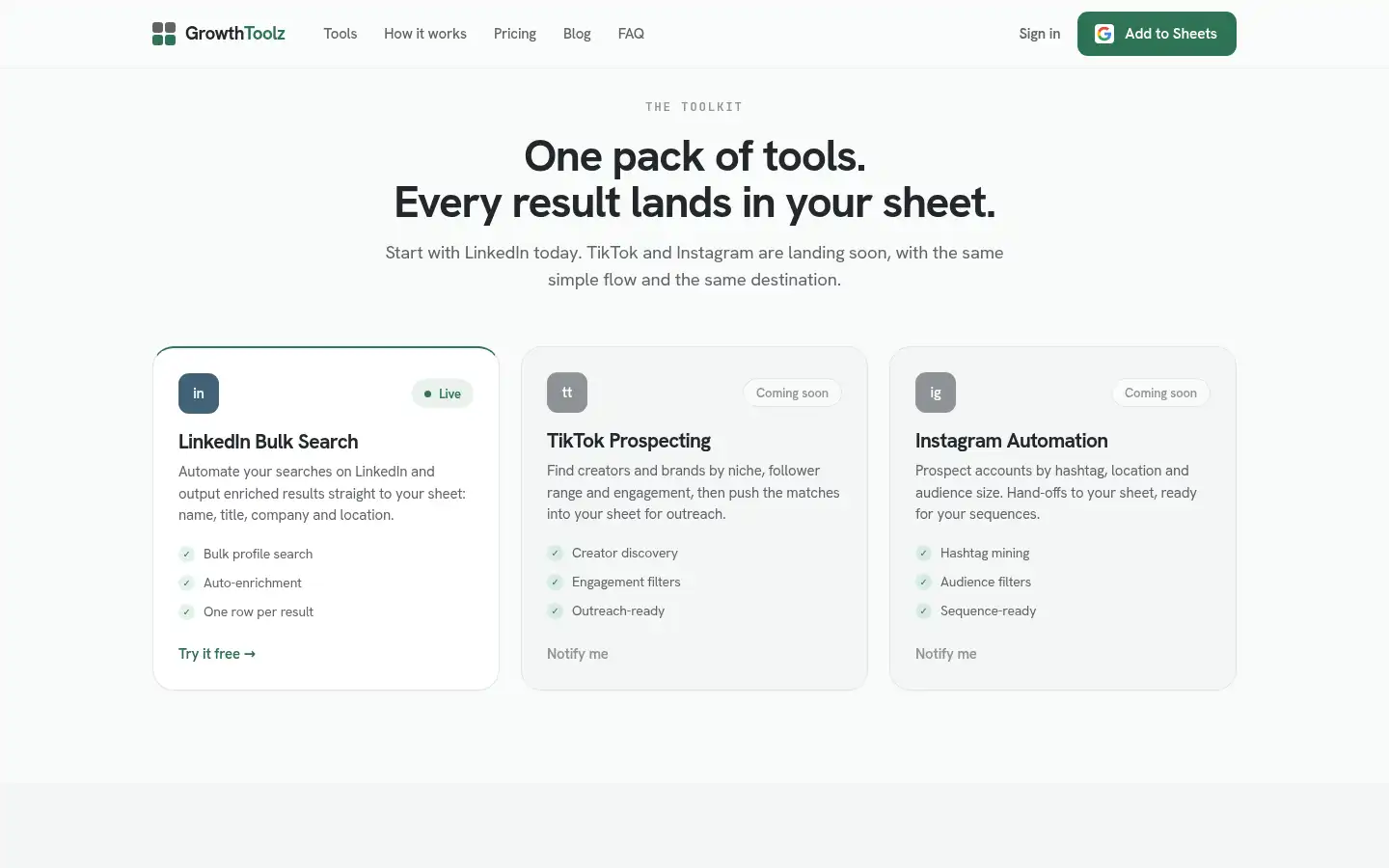Click the Audience filters text
This screenshot has width=1389, height=868.
tap(986, 582)
